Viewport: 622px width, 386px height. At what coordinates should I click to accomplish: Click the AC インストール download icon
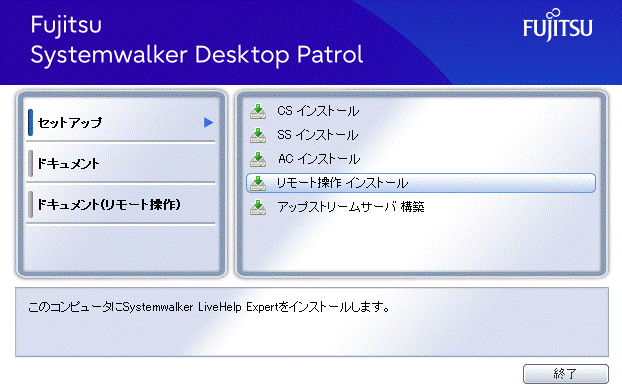point(258,159)
